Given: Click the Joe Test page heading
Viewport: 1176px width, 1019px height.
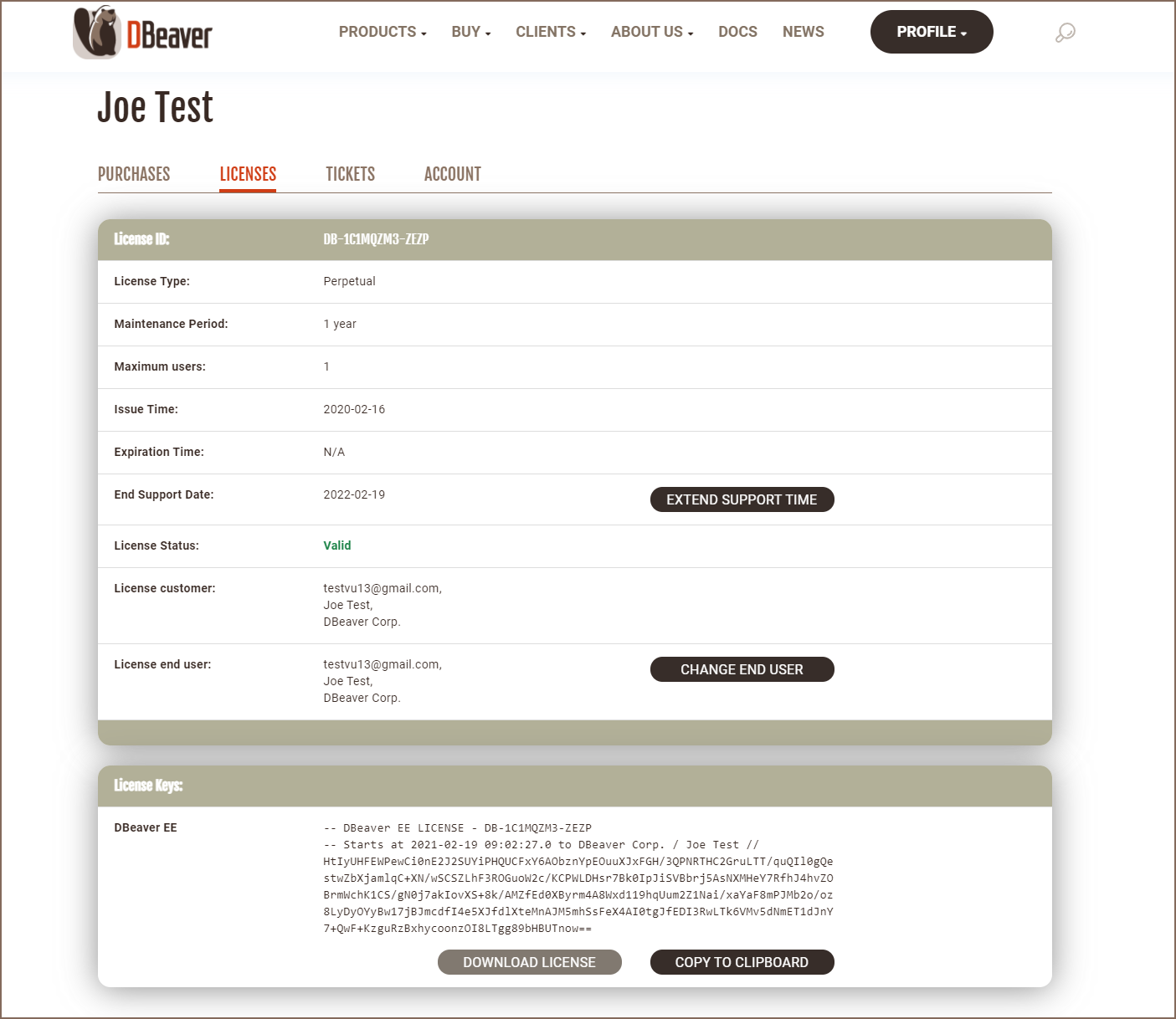Looking at the screenshot, I should coord(155,108).
